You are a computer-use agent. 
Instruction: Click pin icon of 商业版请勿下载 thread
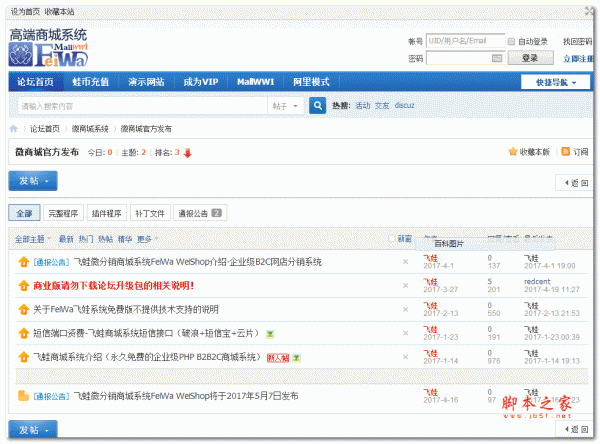24,286
